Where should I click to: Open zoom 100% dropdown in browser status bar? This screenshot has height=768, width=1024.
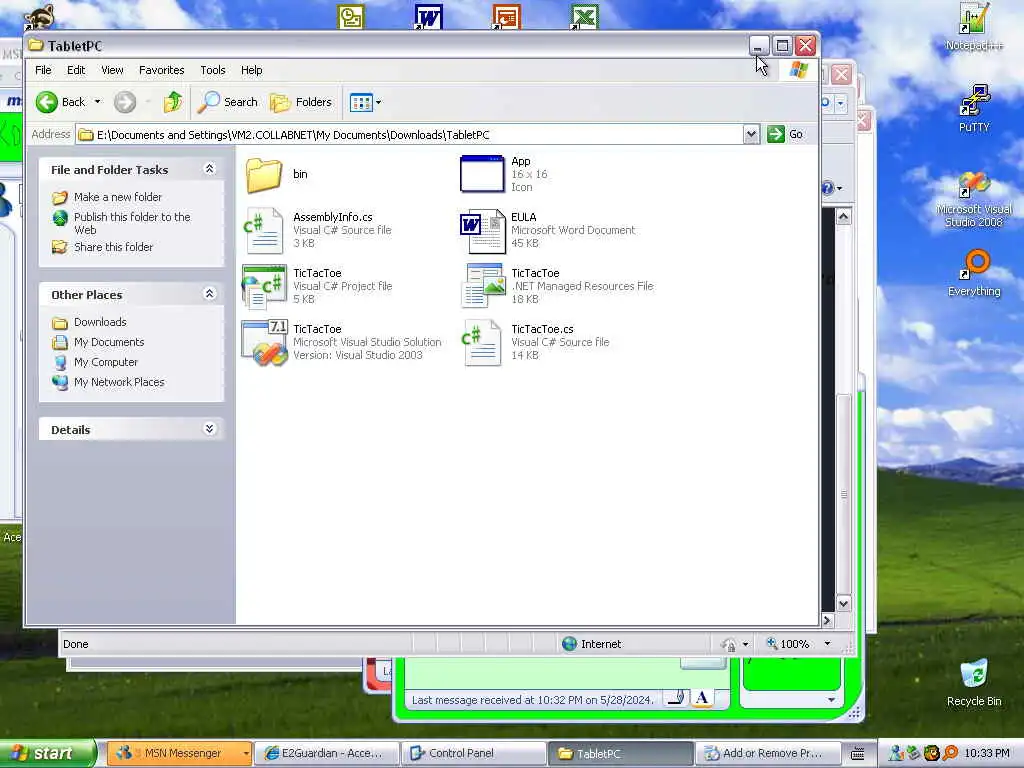pos(827,644)
